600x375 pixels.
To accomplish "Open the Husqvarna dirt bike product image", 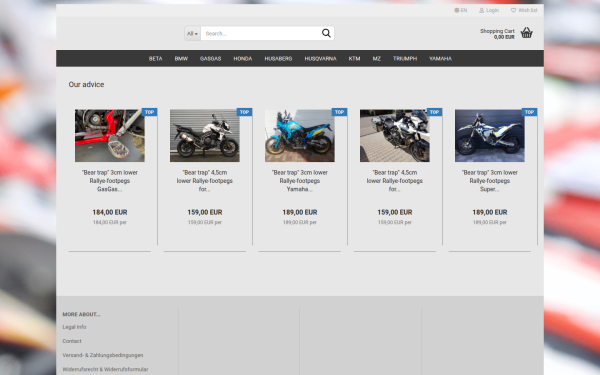I will pyautogui.click(x=489, y=135).
